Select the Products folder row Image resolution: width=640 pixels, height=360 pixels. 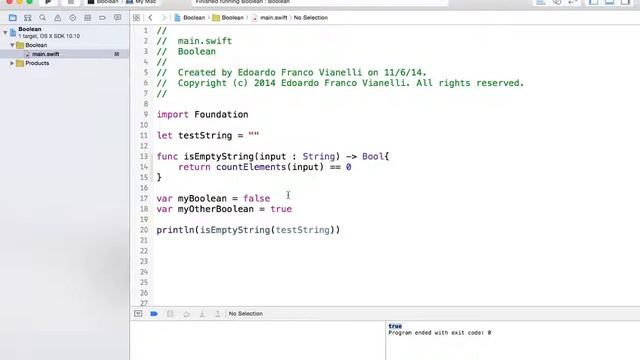pyautogui.click(x=64, y=63)
